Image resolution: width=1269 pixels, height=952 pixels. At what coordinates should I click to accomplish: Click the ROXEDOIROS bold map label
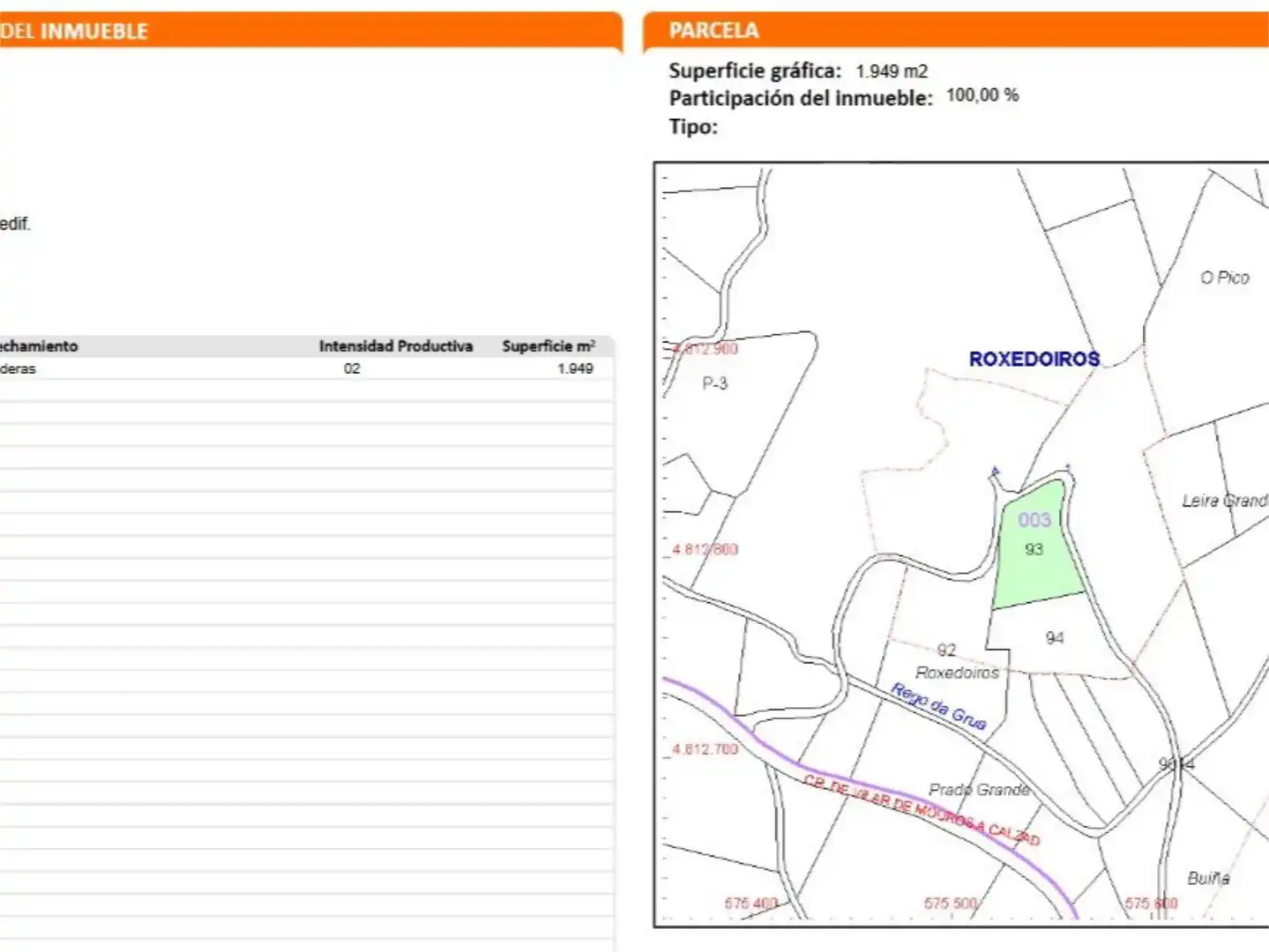pyautogui.click(x=1034, y=359)
